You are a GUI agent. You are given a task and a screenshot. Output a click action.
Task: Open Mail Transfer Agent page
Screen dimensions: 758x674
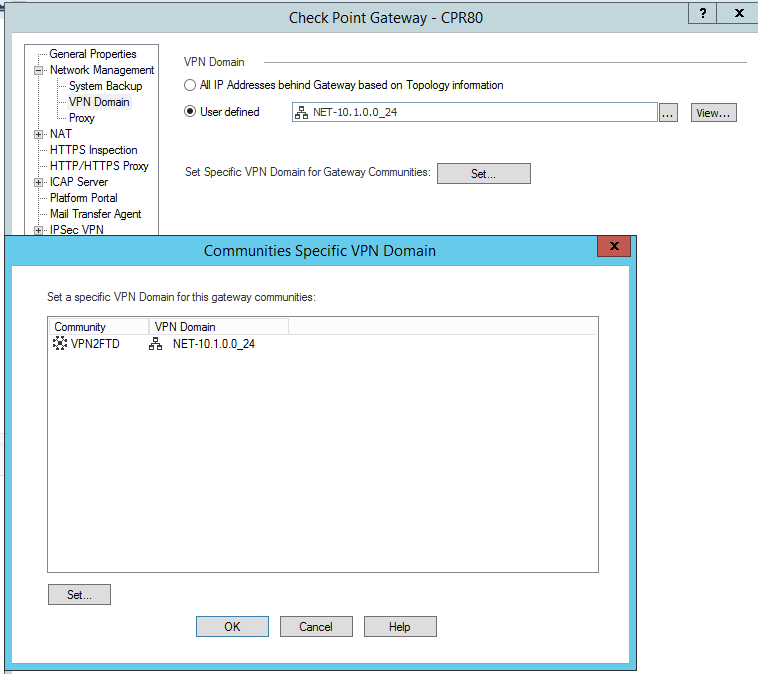(x=96, y=214)
